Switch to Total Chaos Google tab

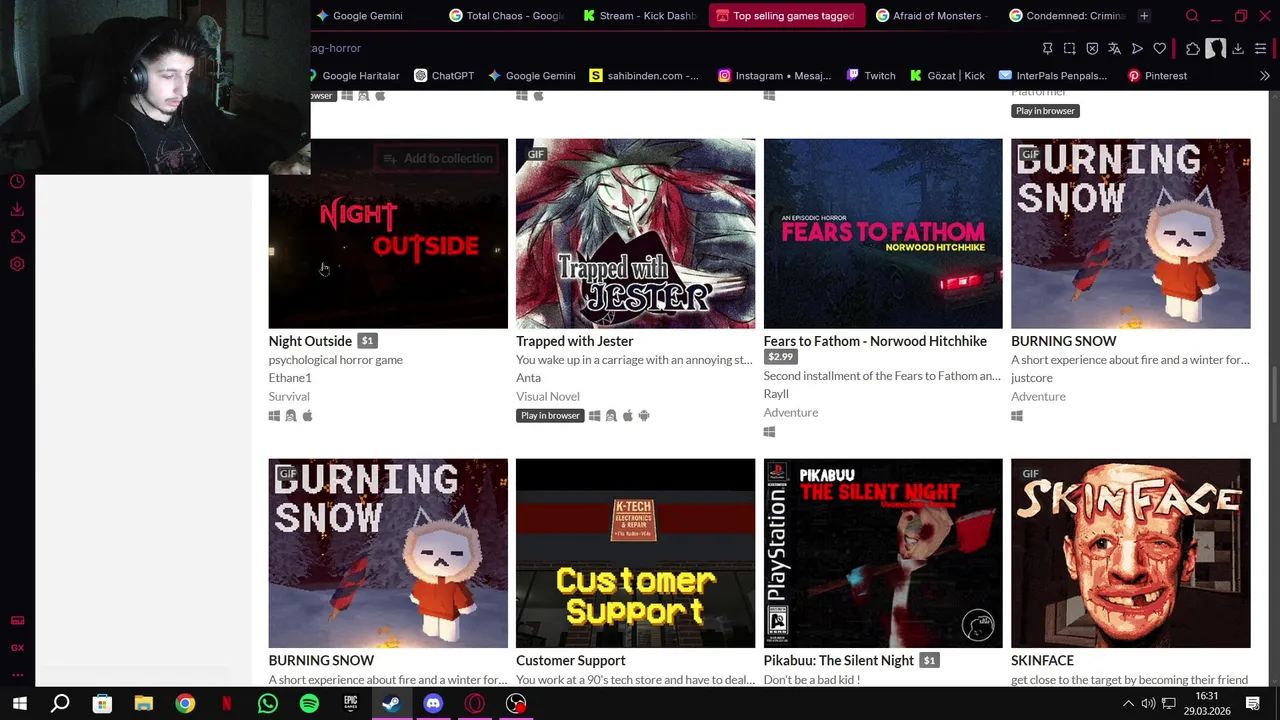pyautogui.click(x=507, y=16)
